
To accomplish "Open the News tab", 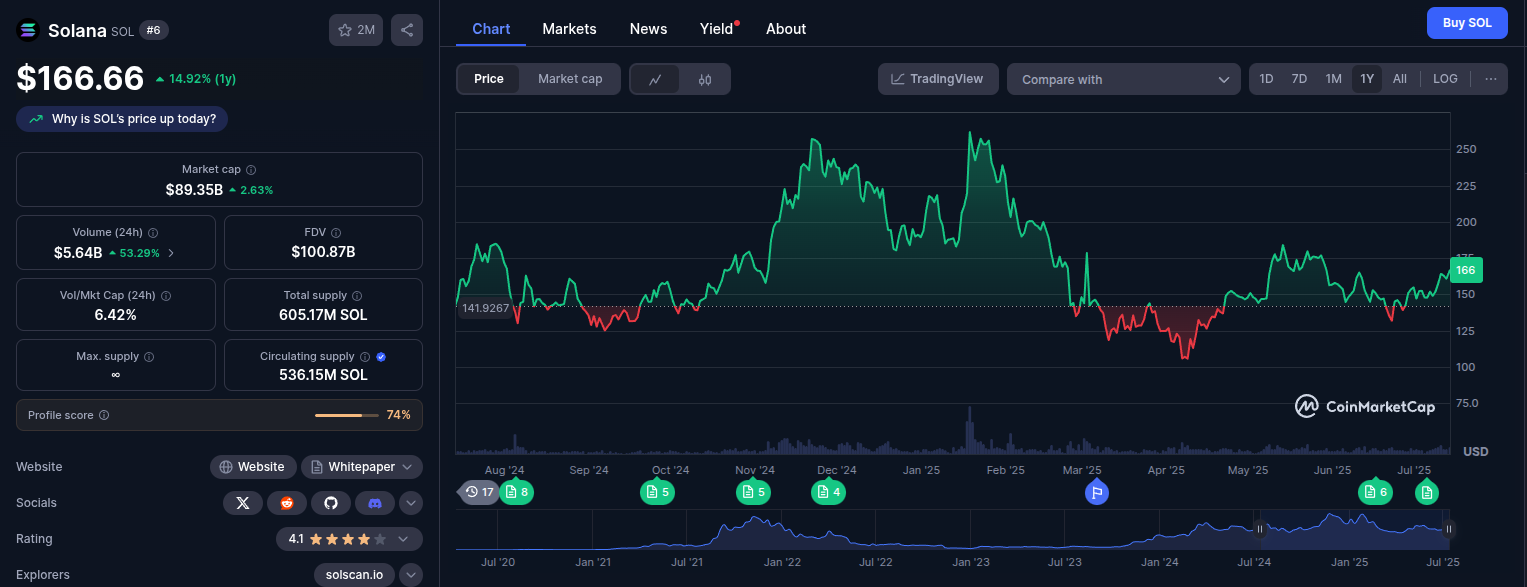I will [648, 29].
